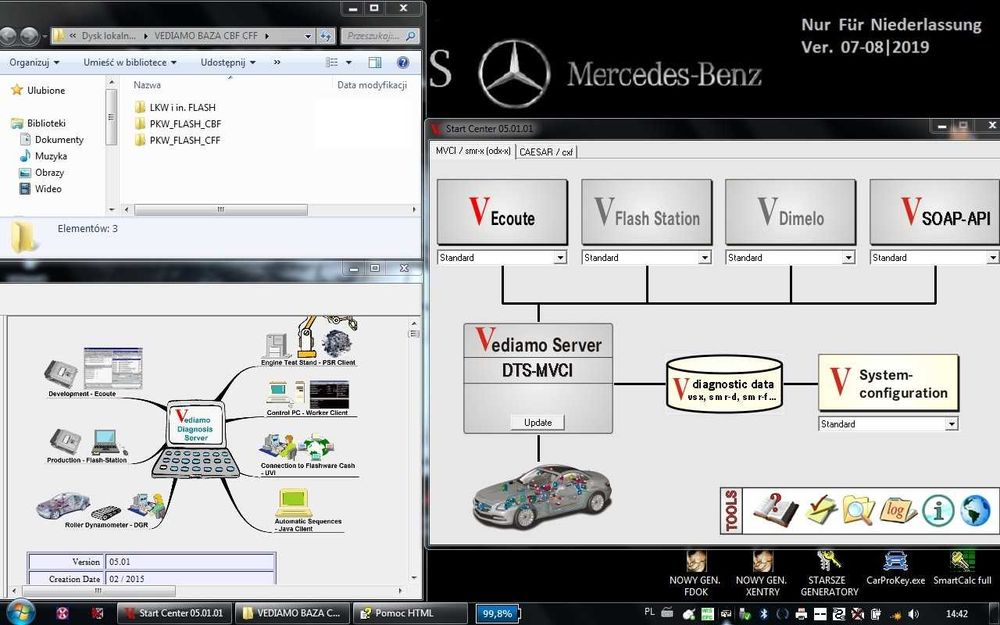Open the globe web tool icon
The width and height of the screenshot is (1000, 625).
(x=976, y=511)
